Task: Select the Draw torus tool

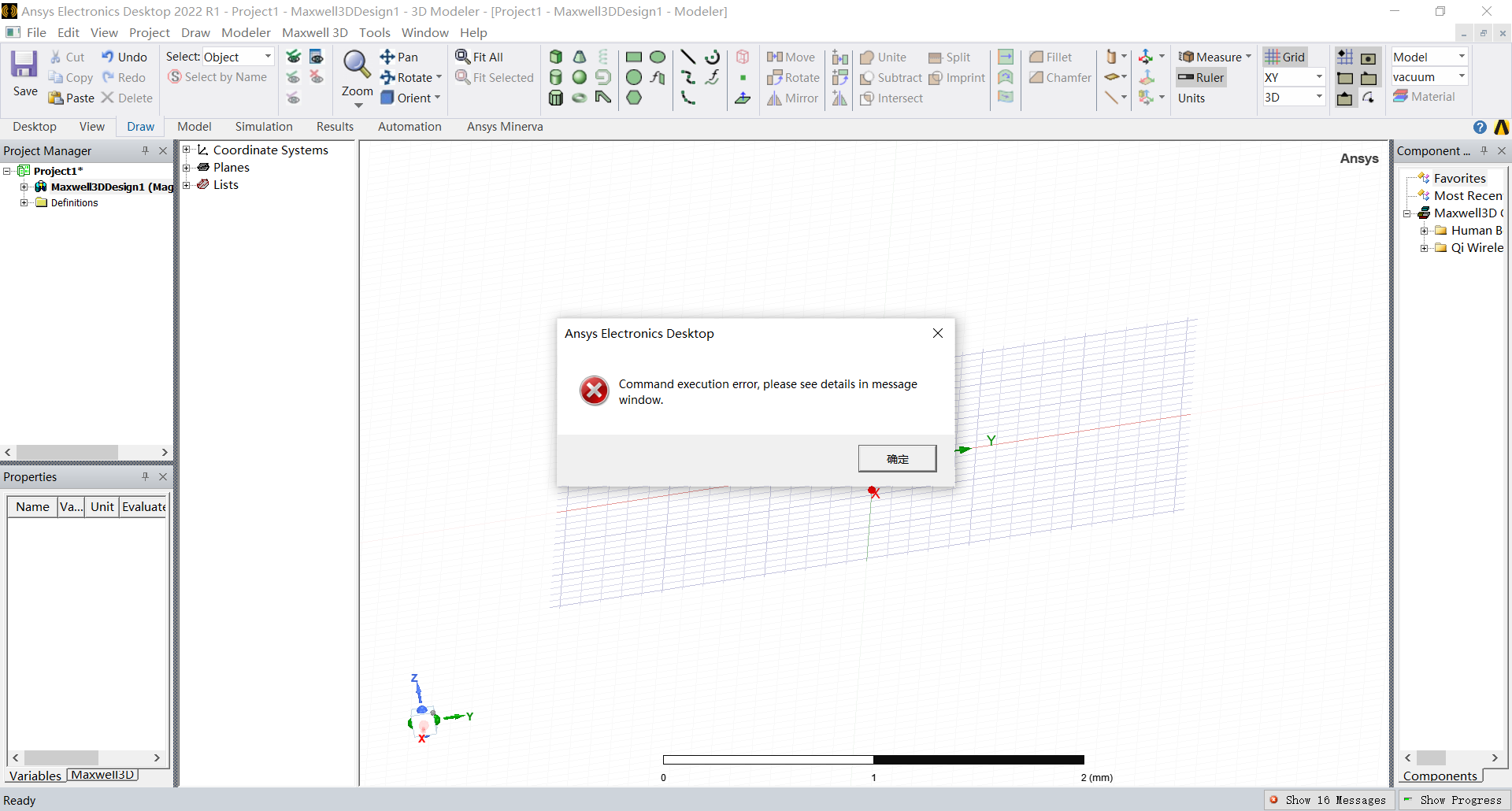Action: (580, 98)
